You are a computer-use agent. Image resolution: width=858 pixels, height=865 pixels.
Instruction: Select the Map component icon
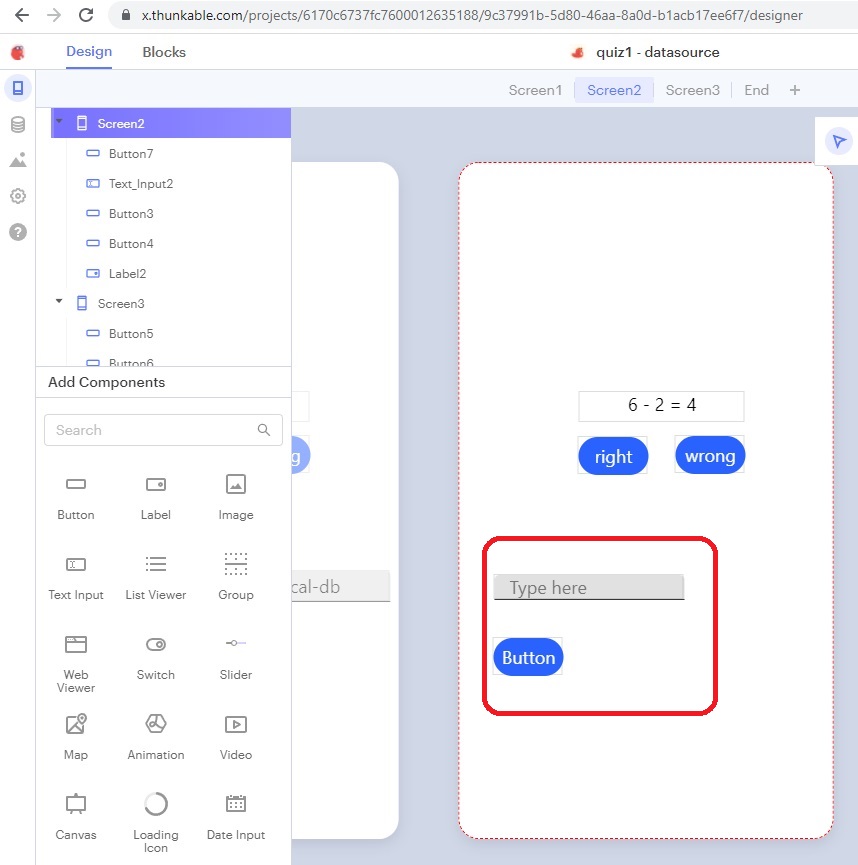[76, 725]
